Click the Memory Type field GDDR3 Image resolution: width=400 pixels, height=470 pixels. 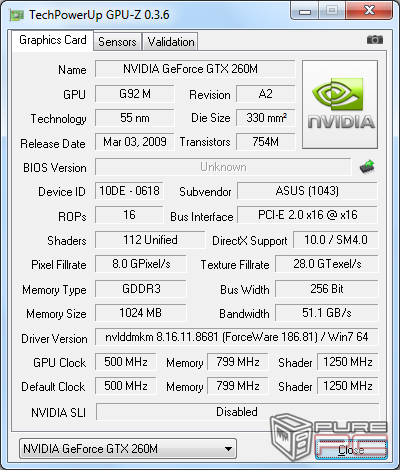point(141,289)
